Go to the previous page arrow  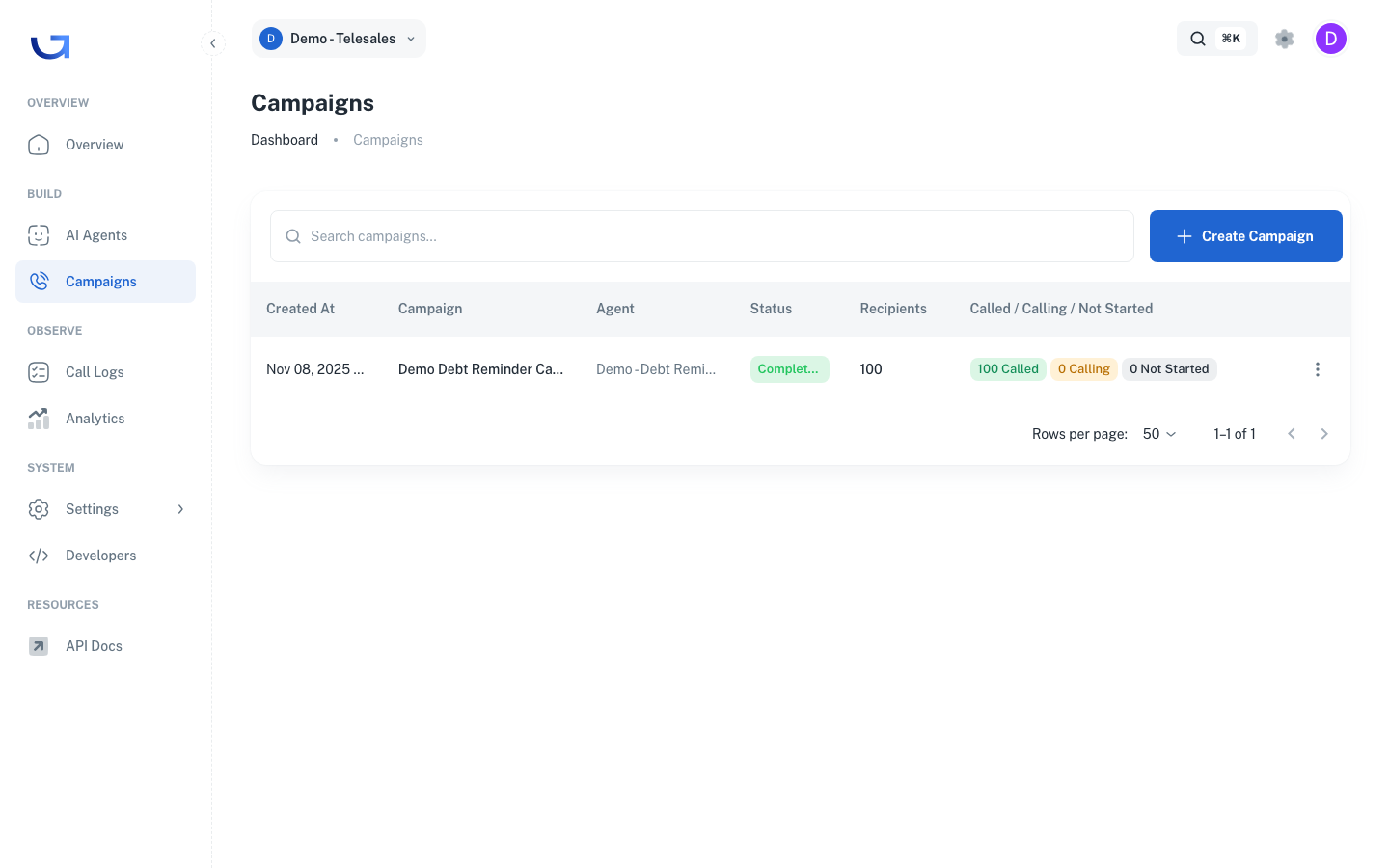tap(1292, 434)
